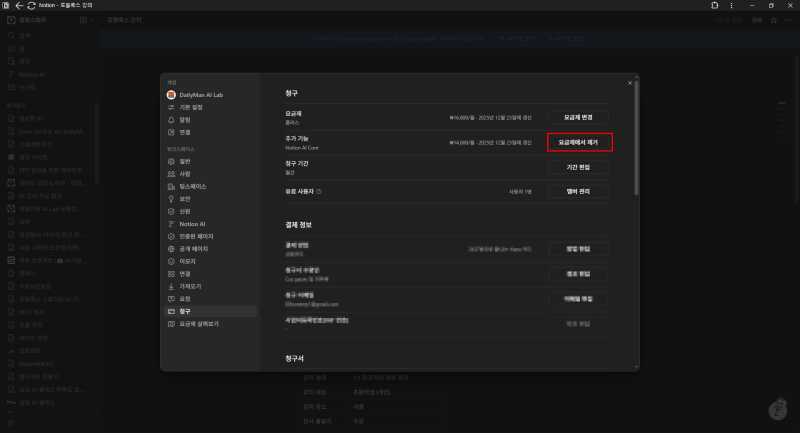Click the 기간 편집 button
This screenshot has width=800, height=433.
coord(578,167)
